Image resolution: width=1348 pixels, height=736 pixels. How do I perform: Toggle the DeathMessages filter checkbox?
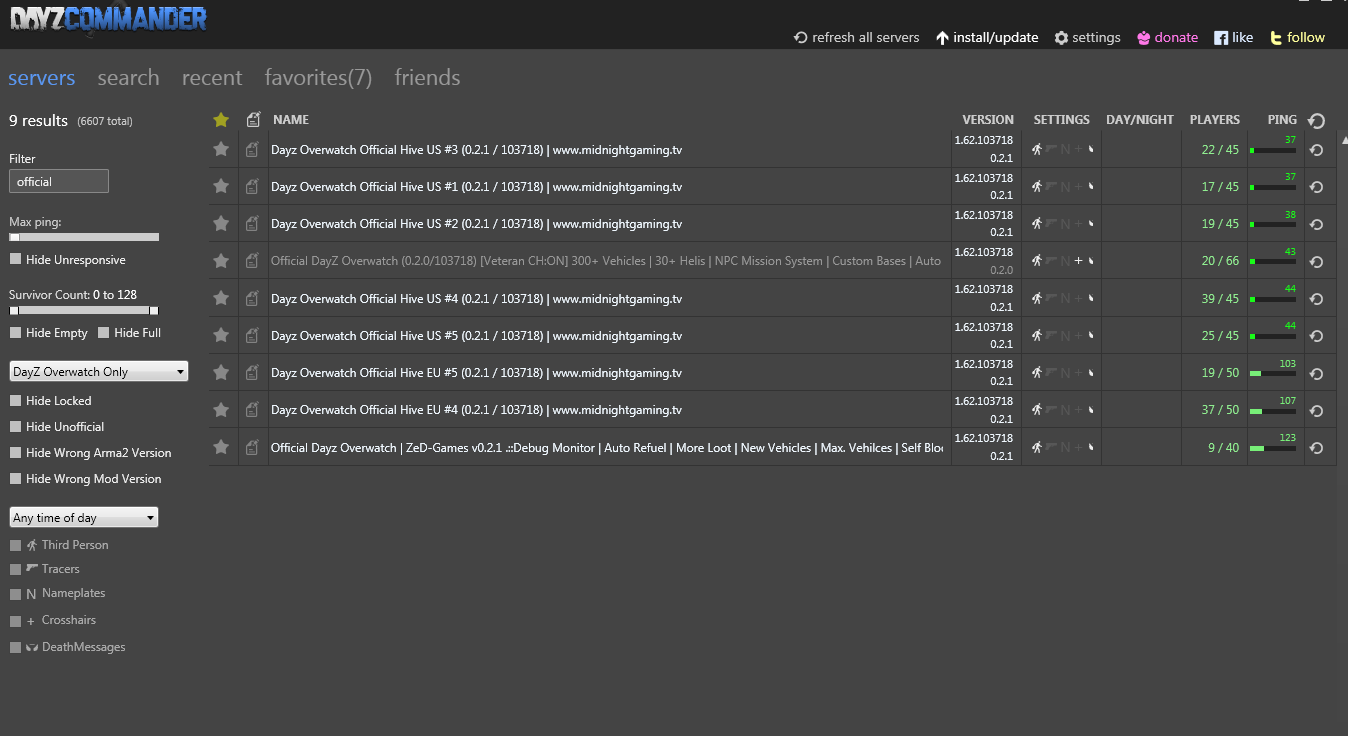(x=15, y=648)
